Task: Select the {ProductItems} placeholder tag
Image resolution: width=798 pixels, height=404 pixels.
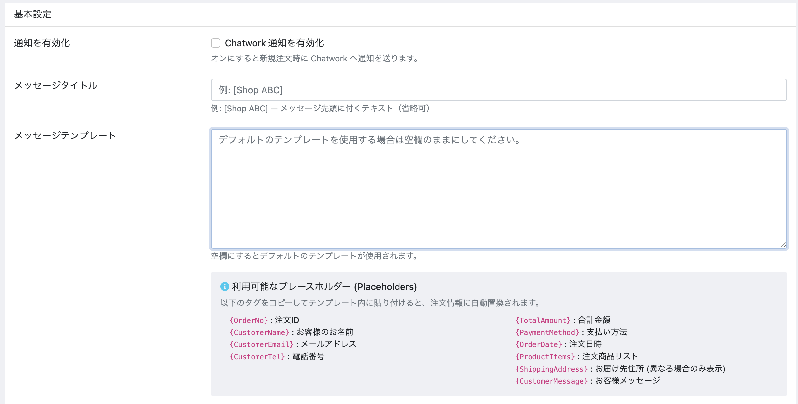Action: [x=545, y=357]
